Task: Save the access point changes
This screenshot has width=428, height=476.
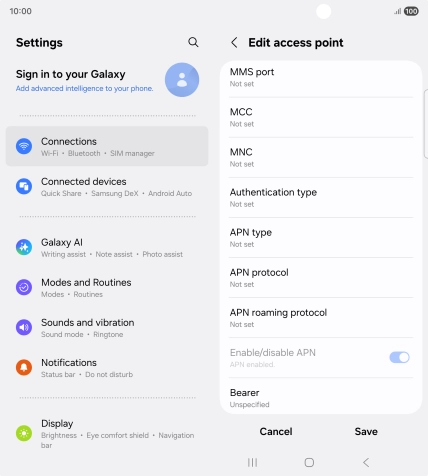Action: [x=366, y=431]
